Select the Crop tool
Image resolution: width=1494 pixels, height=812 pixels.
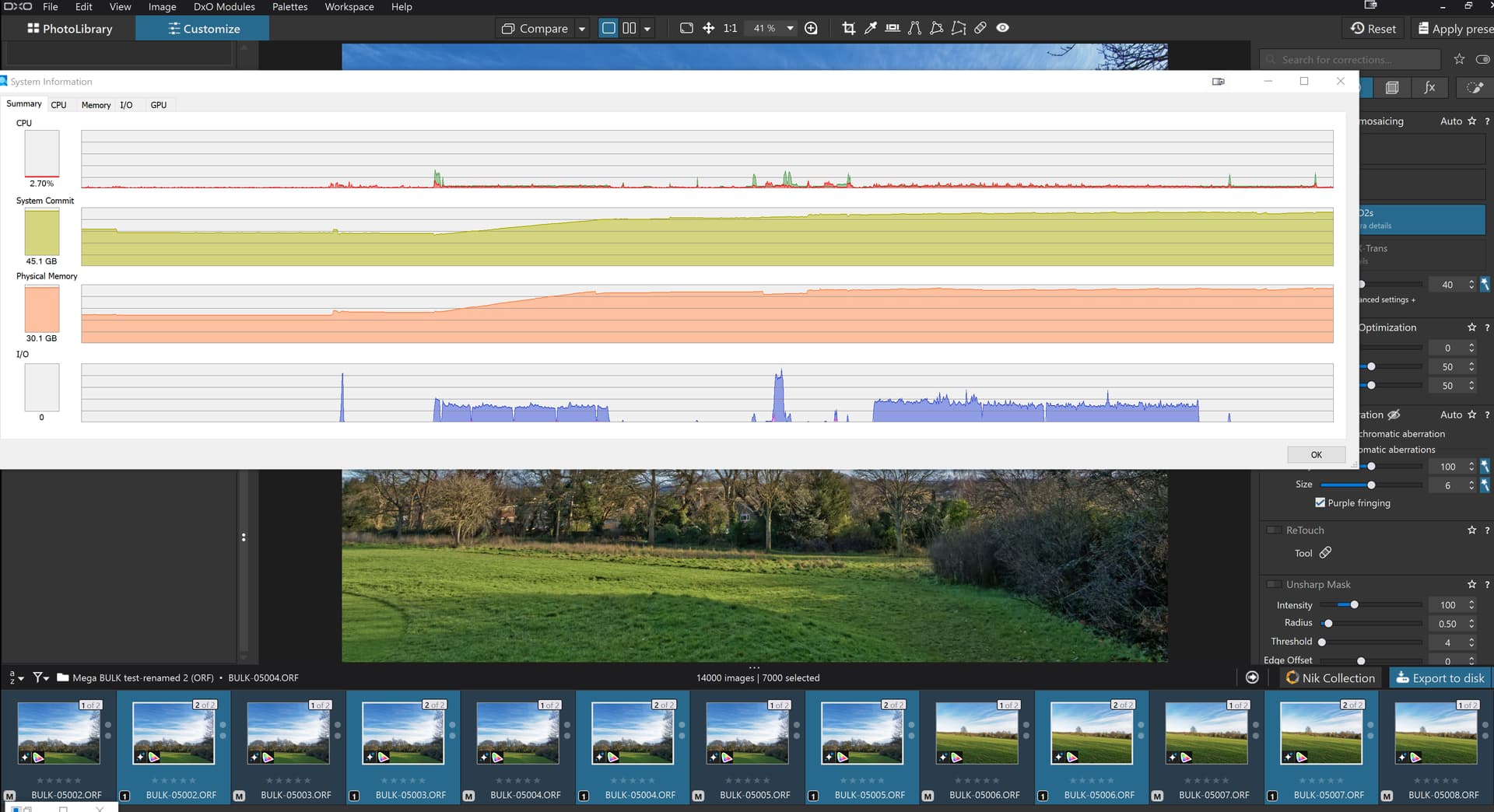(x=848, y=28)
